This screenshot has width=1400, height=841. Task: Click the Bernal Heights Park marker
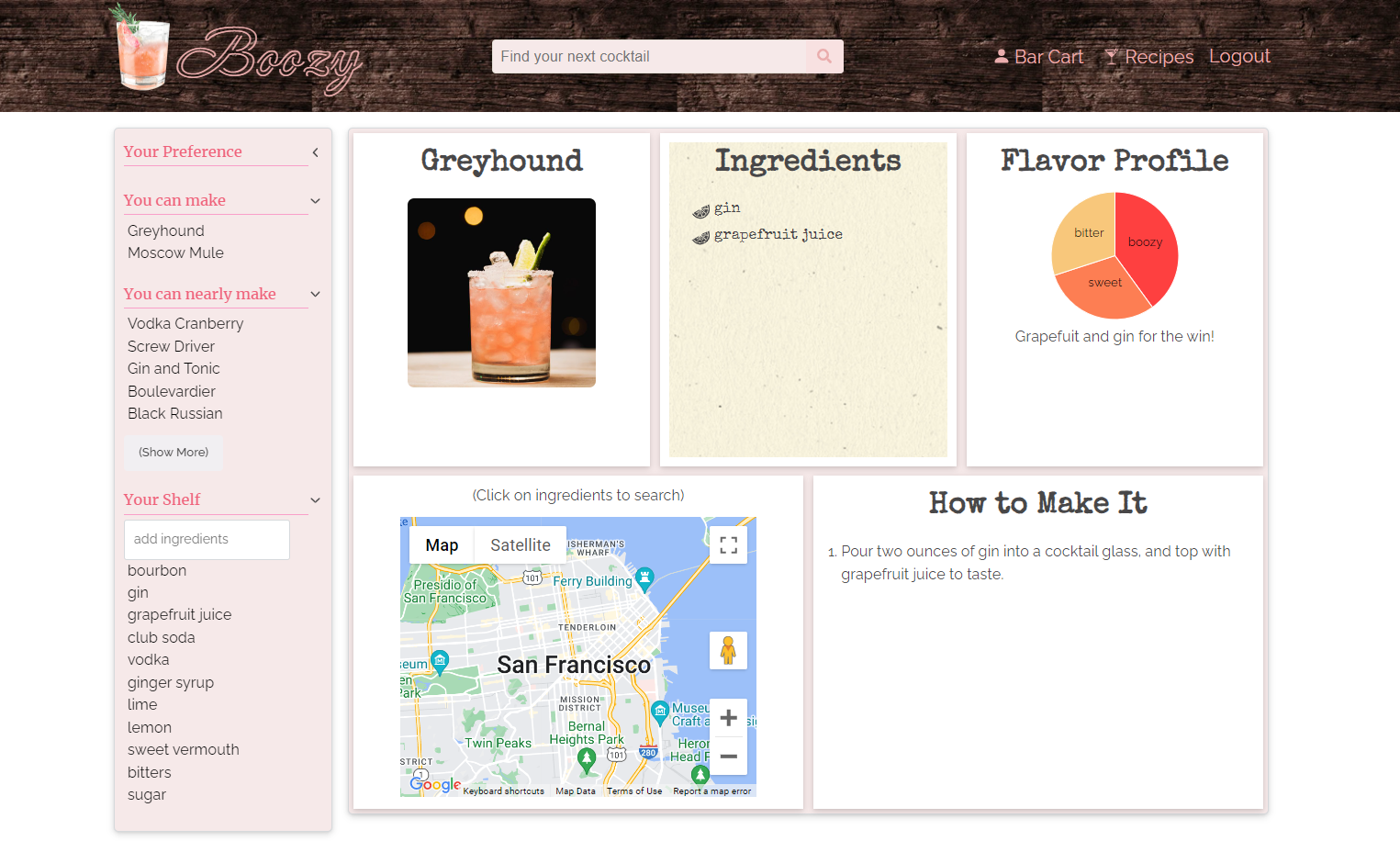(587, 759)
